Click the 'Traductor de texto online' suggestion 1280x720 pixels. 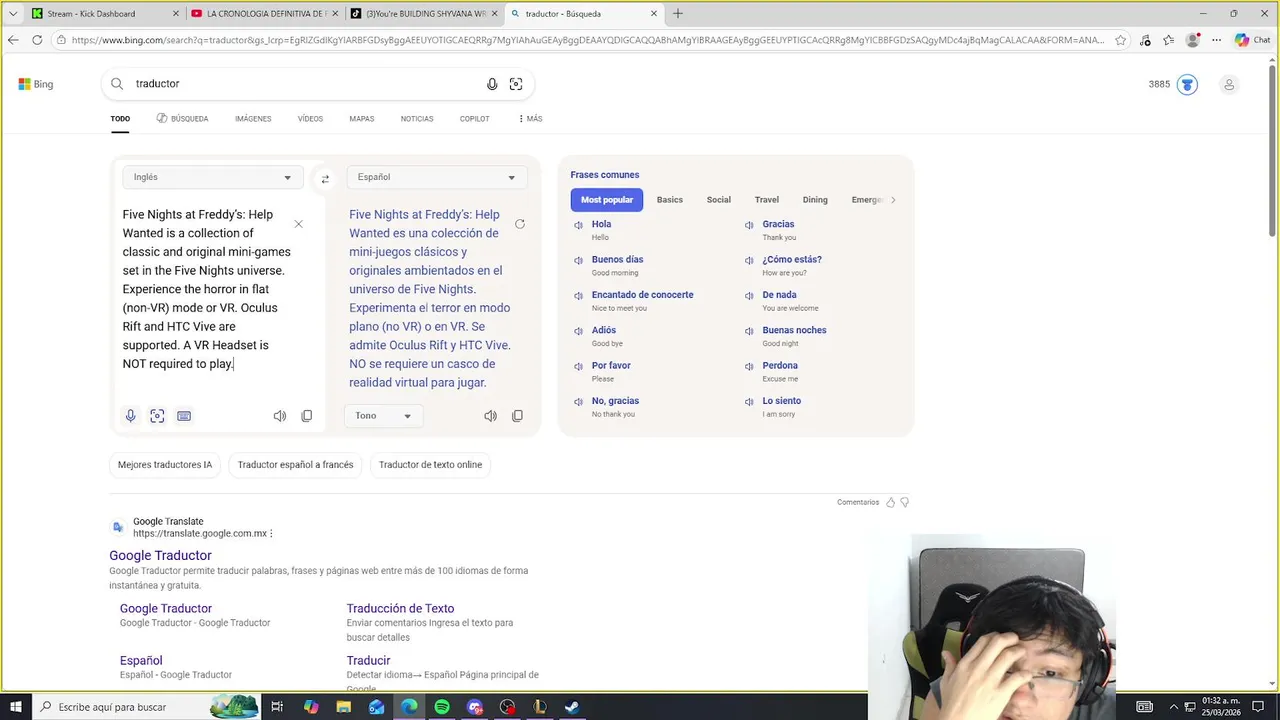(430, 465)
